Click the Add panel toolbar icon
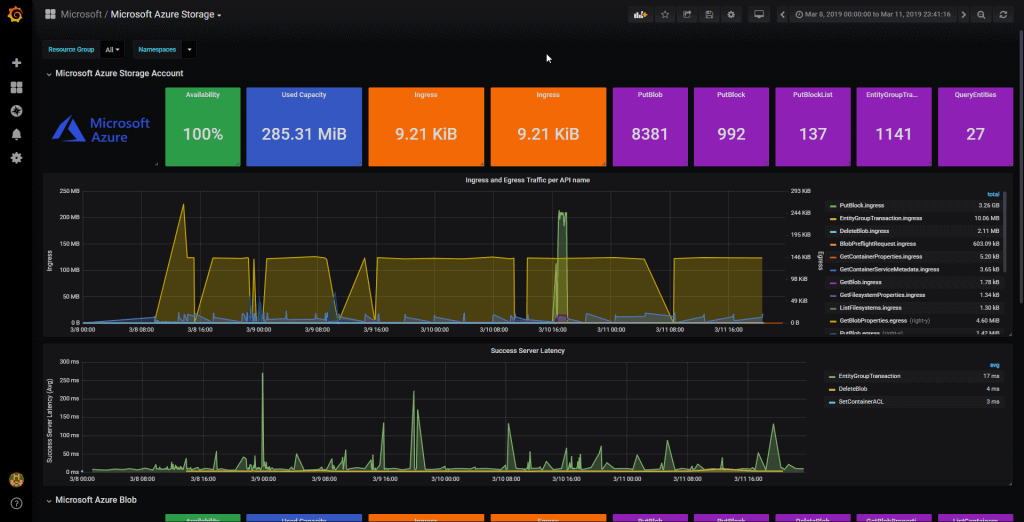The width and height of the screenshot is (1024, 522). [641, 14]
